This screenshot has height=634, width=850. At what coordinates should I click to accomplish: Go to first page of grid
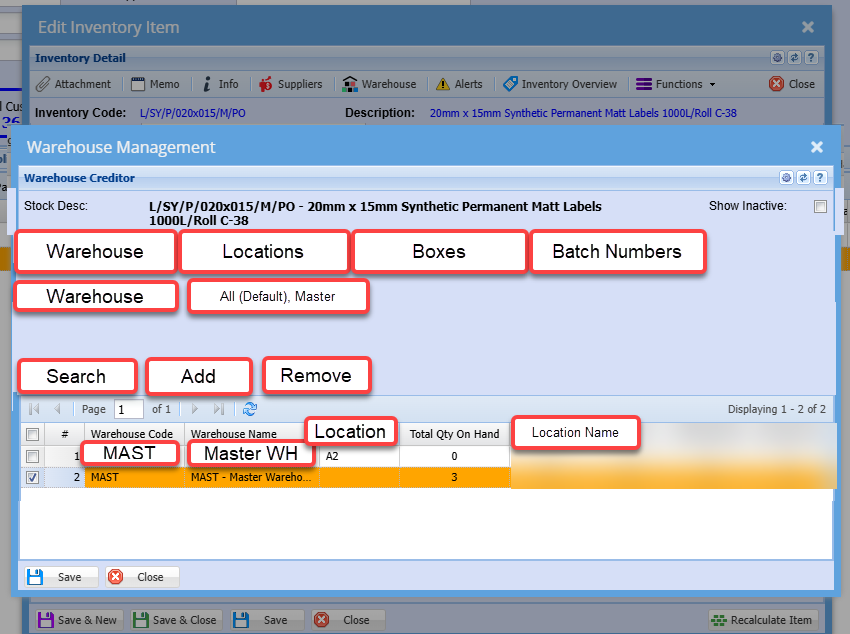(x=34, y=409)
